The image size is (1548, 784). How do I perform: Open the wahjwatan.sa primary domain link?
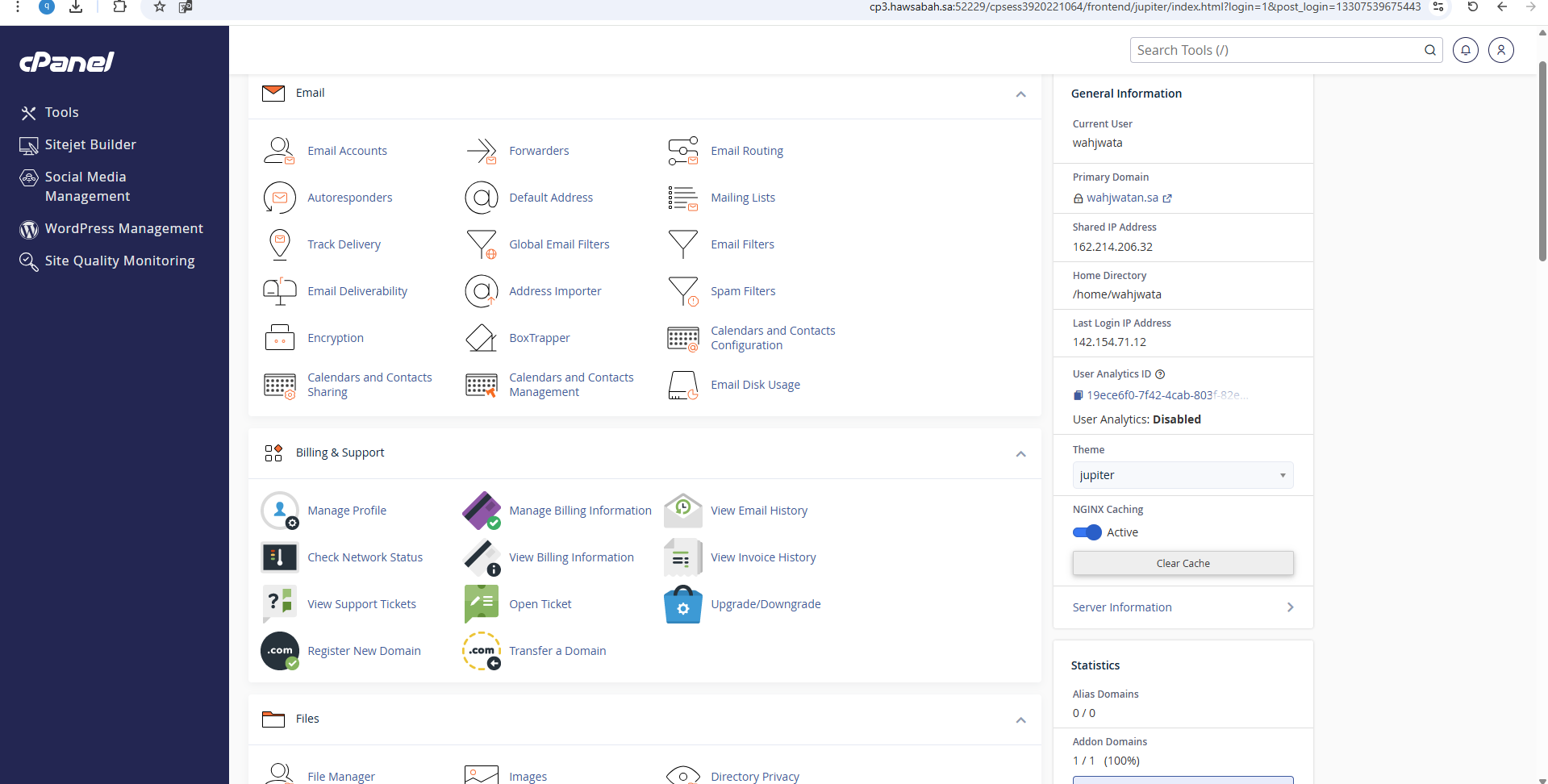coord(1122,198)
